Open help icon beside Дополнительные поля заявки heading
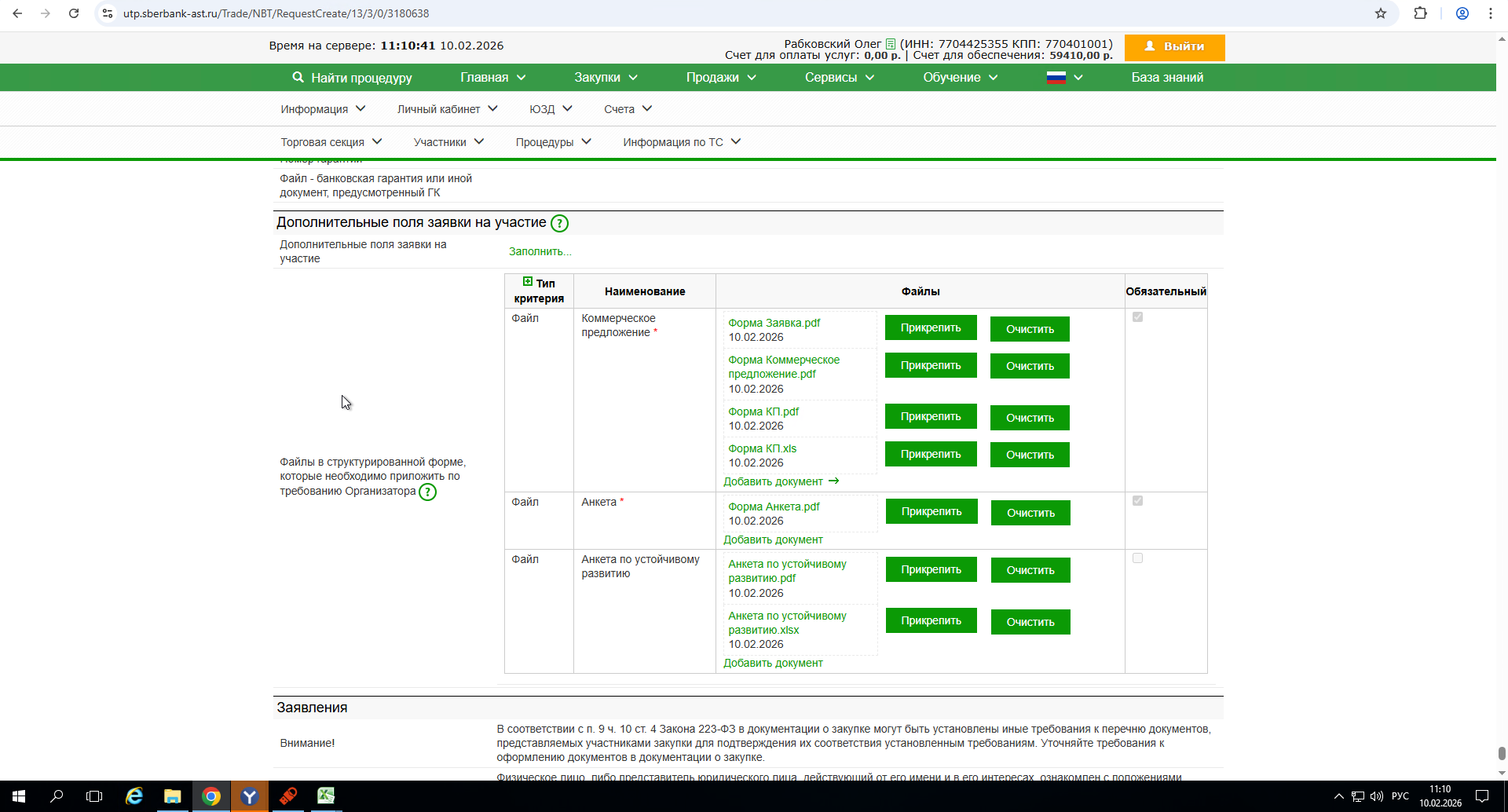The image size is (1508, 812). 559,223
